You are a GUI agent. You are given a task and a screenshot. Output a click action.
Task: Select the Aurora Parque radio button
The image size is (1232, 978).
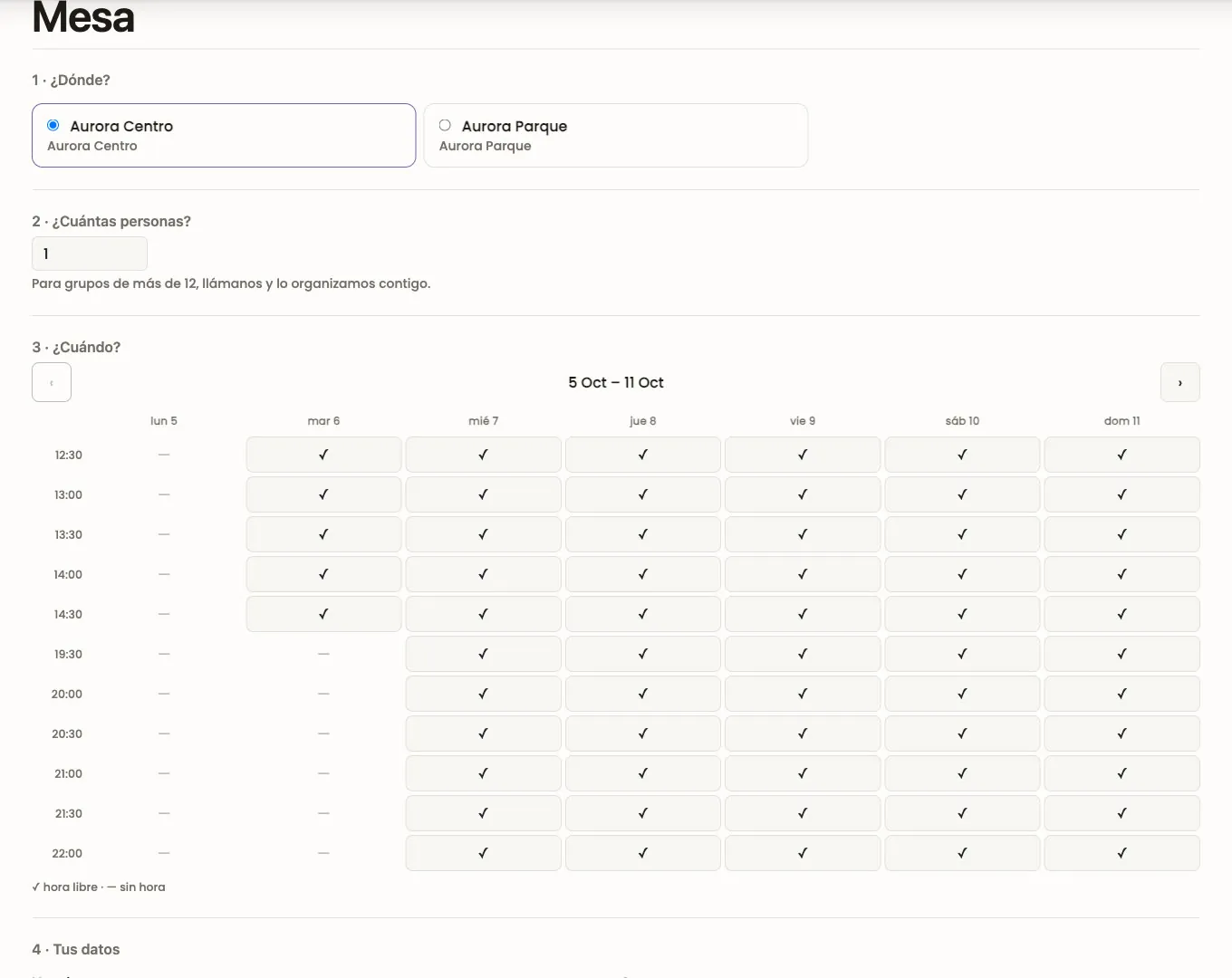point(445,125)
